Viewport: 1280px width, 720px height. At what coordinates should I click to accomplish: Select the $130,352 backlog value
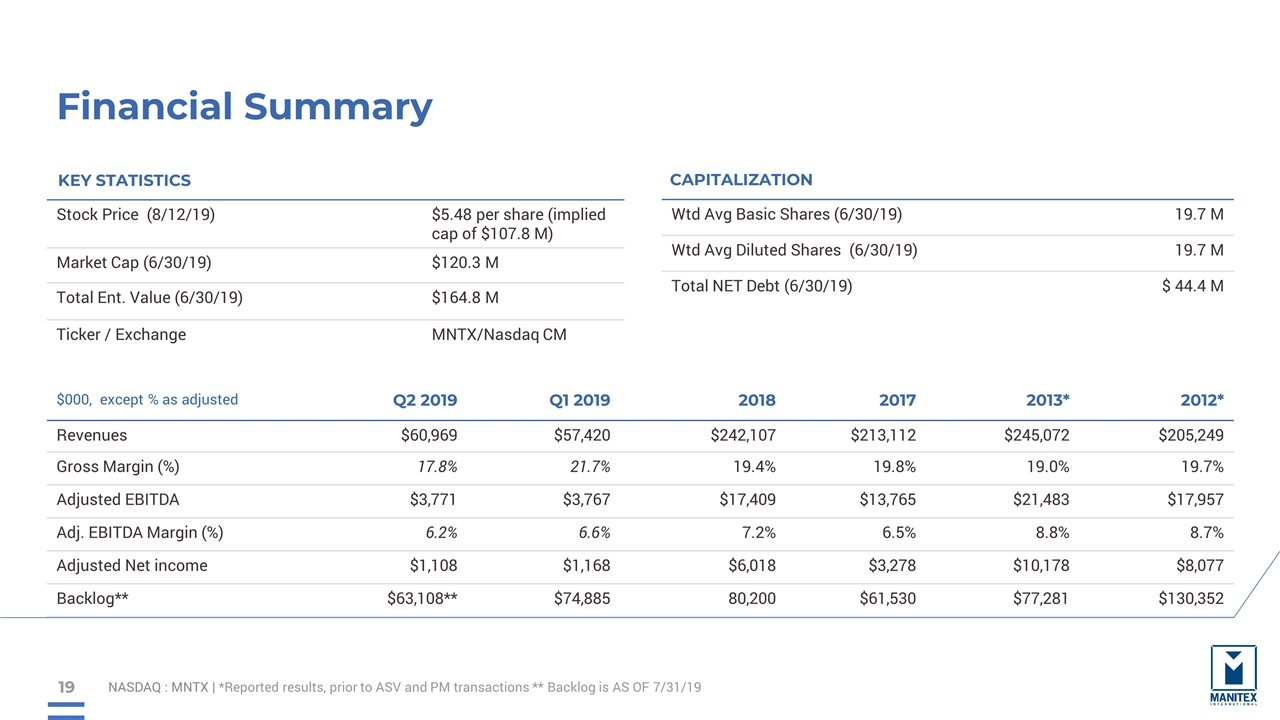point(1191,599)
